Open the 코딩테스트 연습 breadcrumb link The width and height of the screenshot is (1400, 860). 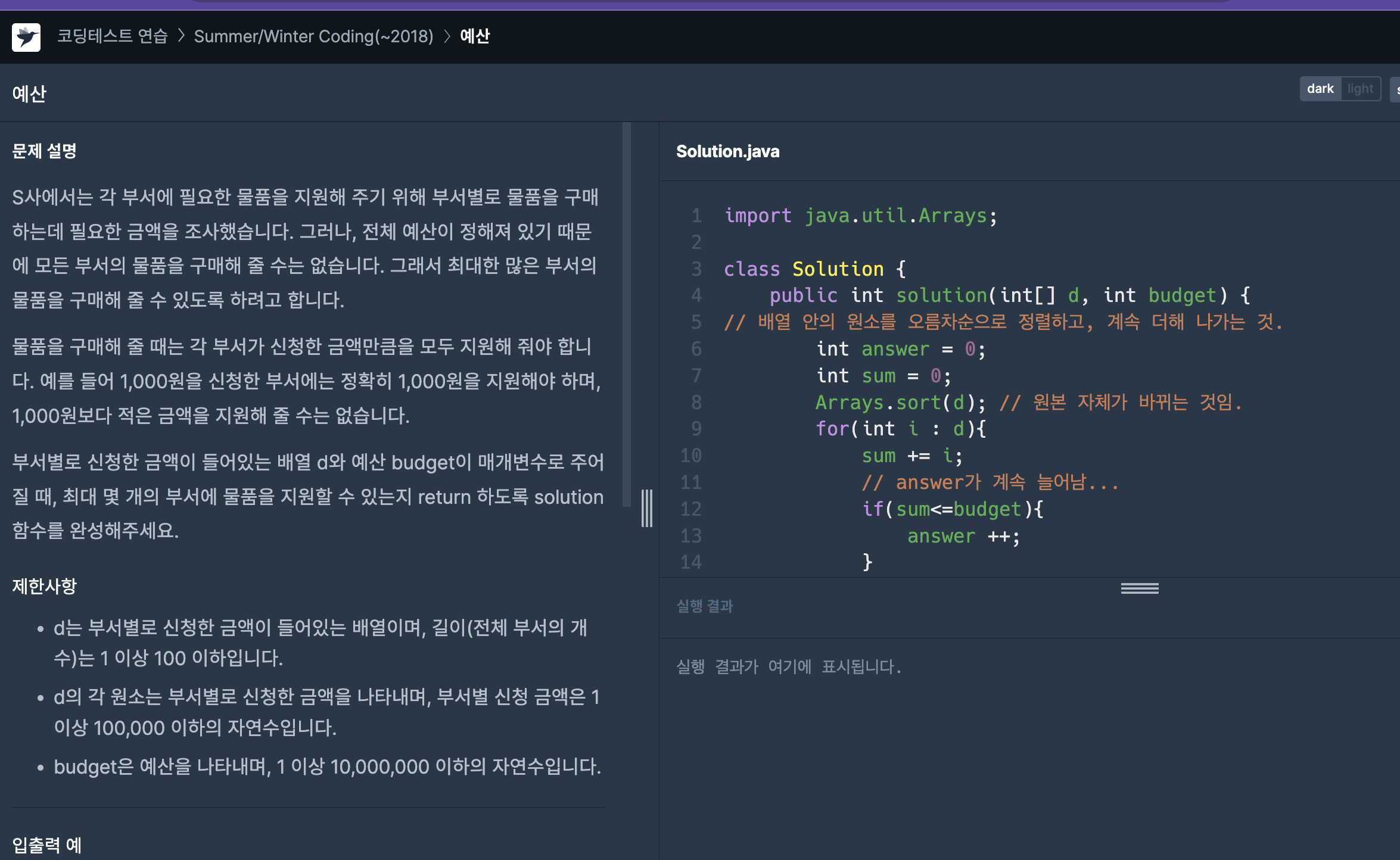click(112, 36)
